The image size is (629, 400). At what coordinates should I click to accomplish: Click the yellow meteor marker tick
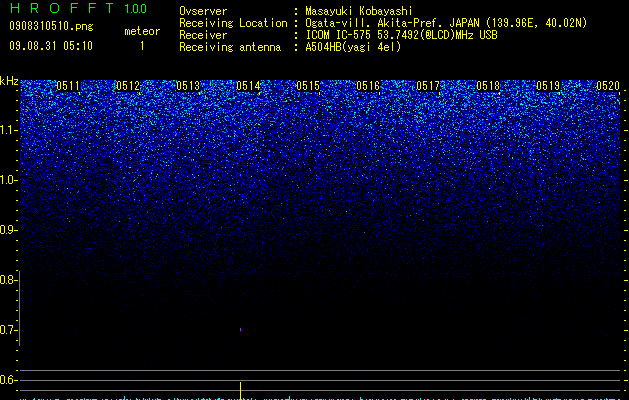[240, 390]
